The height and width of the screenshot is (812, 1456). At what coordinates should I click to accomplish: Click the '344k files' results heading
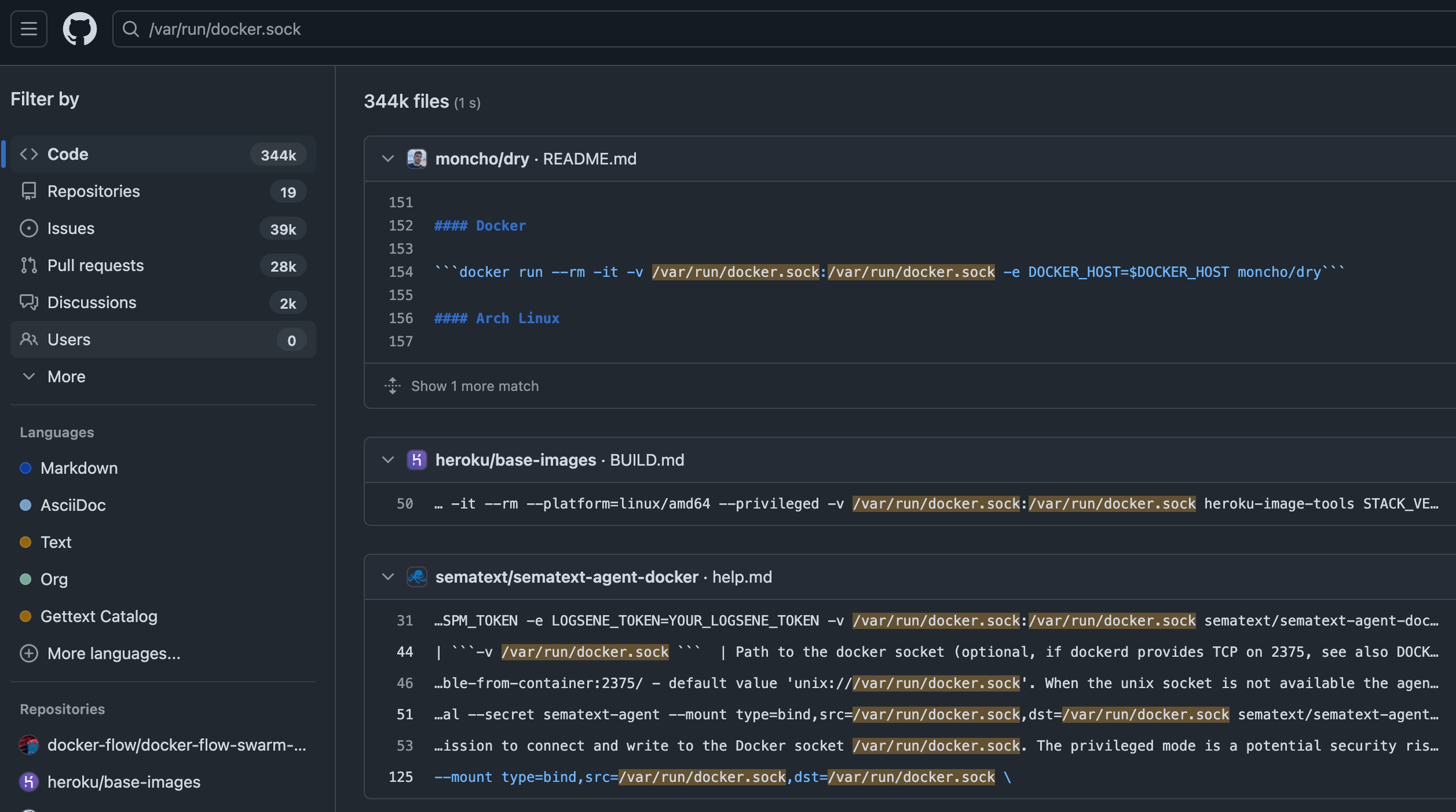(406, 101)
